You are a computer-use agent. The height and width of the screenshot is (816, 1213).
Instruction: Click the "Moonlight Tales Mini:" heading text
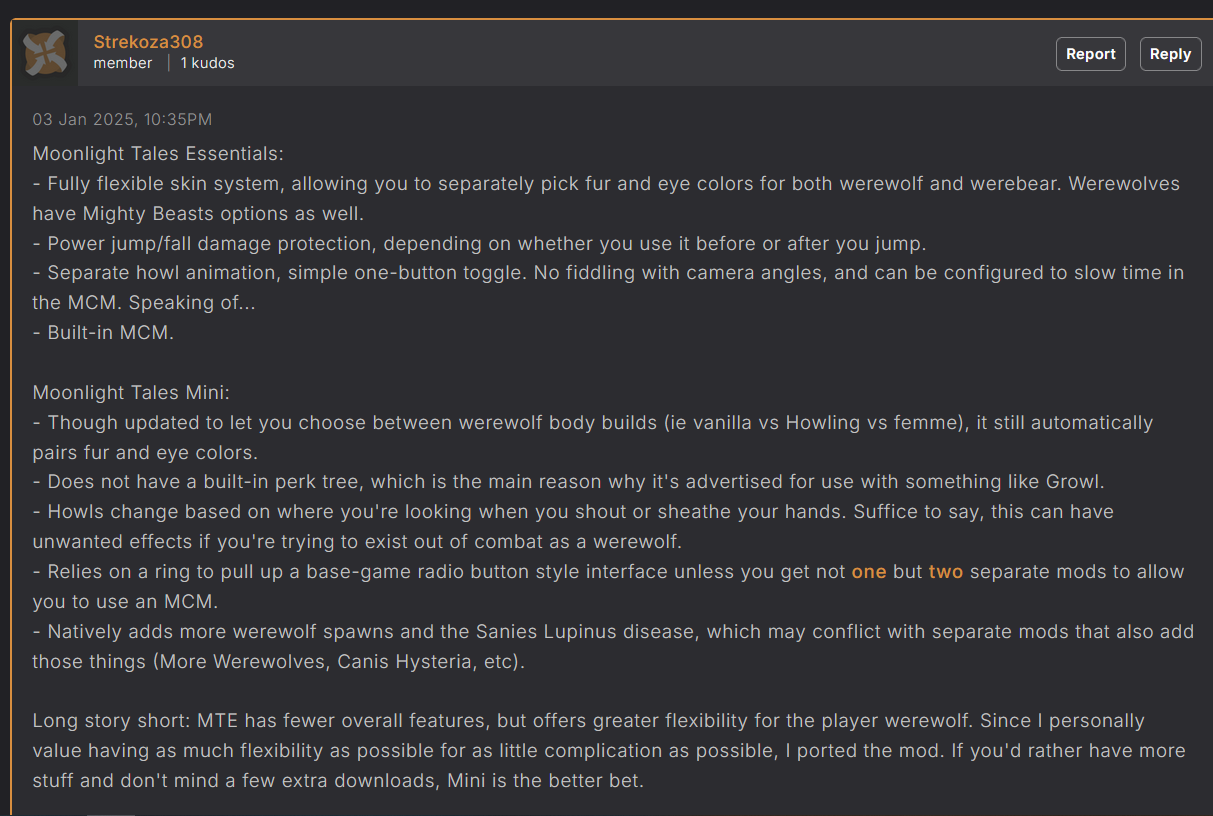(131, 393)
